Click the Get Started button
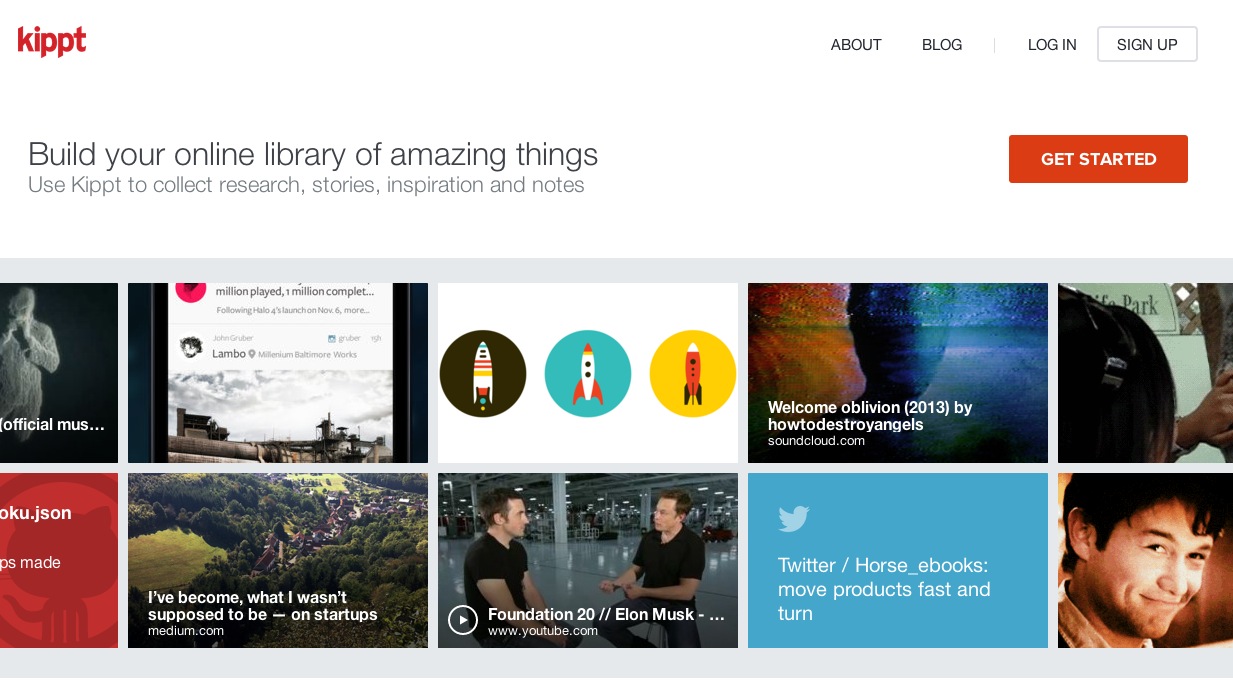 coord(1098,159)
